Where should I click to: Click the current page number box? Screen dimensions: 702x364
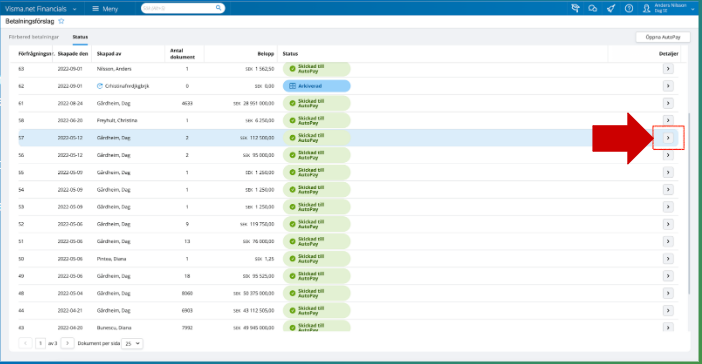(x=40, y=343)
